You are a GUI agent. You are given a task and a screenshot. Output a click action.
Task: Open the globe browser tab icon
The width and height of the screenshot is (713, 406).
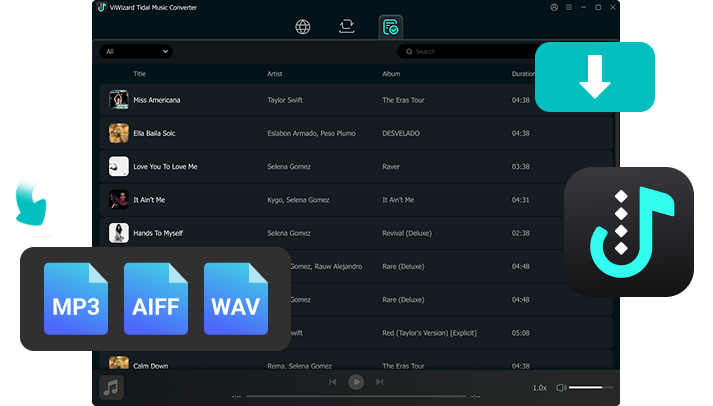[303, 27]
